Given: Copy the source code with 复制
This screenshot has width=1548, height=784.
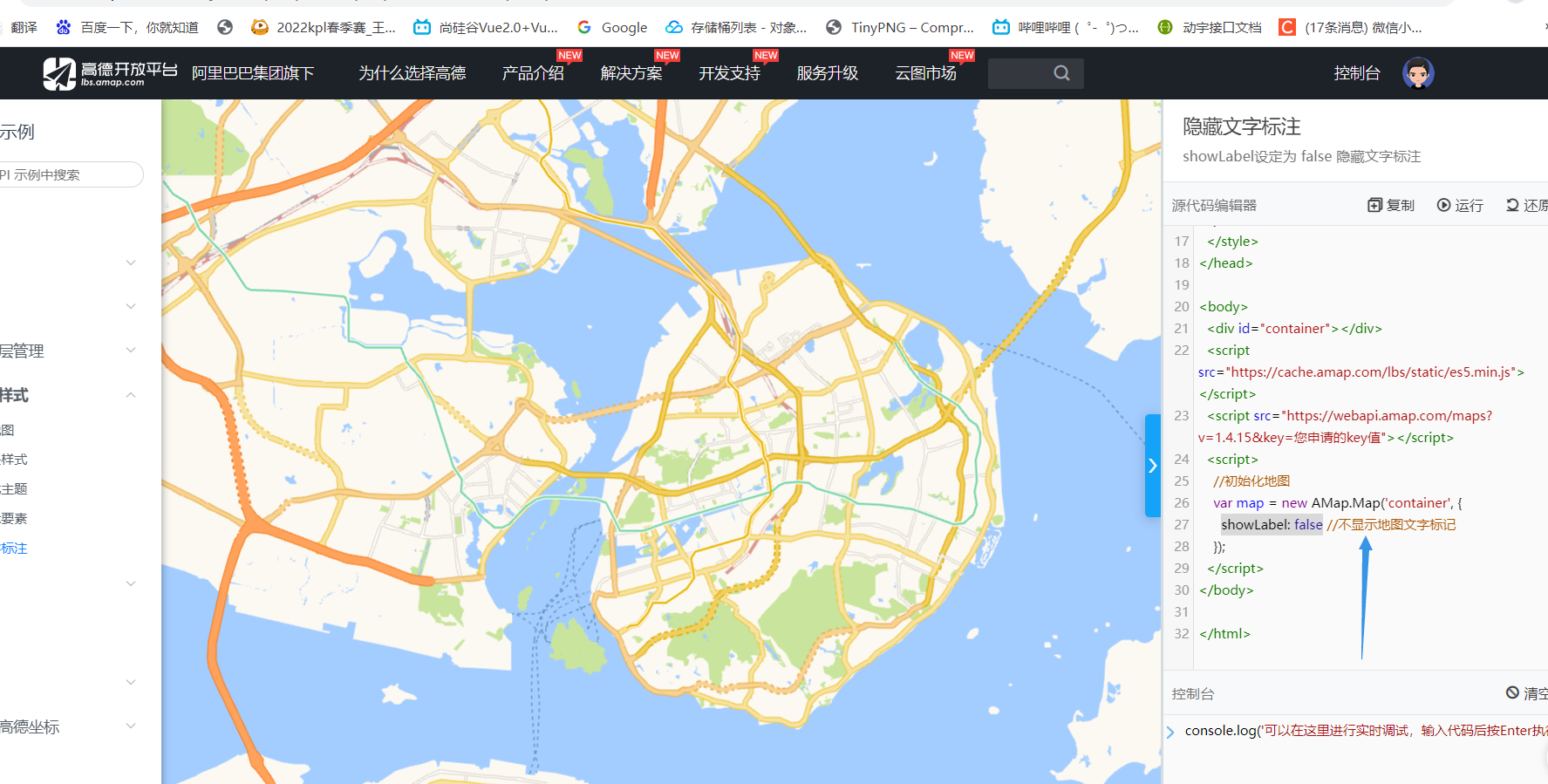Looking at the screenshot, I should coord(1391,205).
